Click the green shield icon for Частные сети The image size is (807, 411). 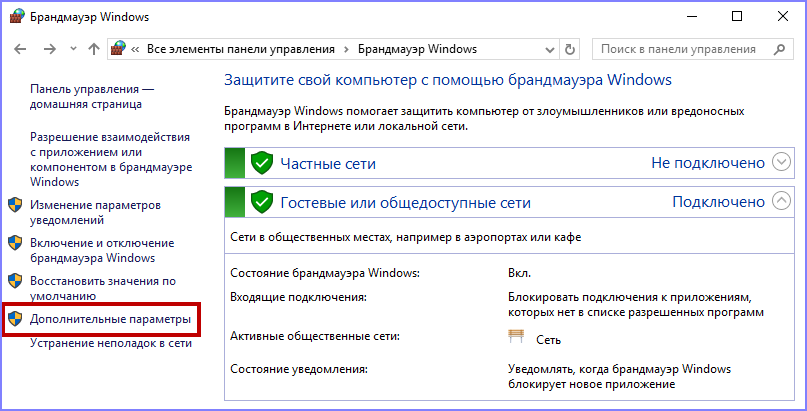[261, 163]
